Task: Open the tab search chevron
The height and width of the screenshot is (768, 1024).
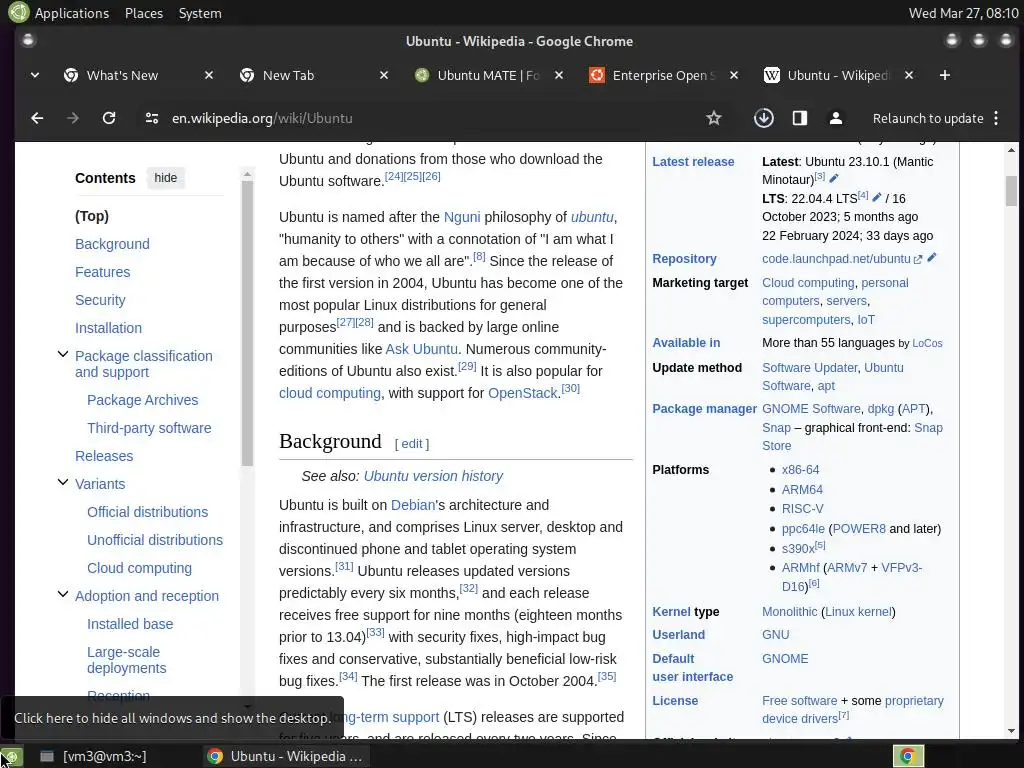Action: tap(35, 75)
